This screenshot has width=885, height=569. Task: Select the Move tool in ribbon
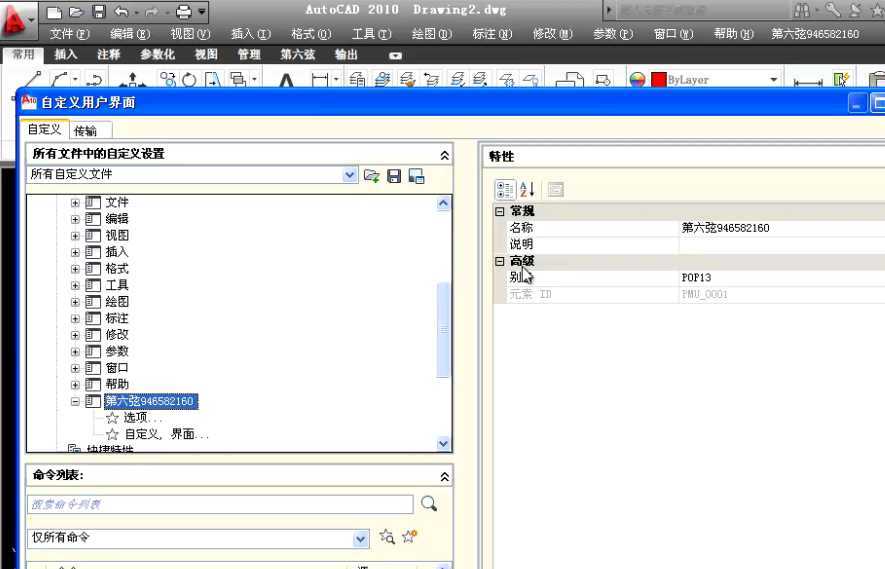point(132,80)
